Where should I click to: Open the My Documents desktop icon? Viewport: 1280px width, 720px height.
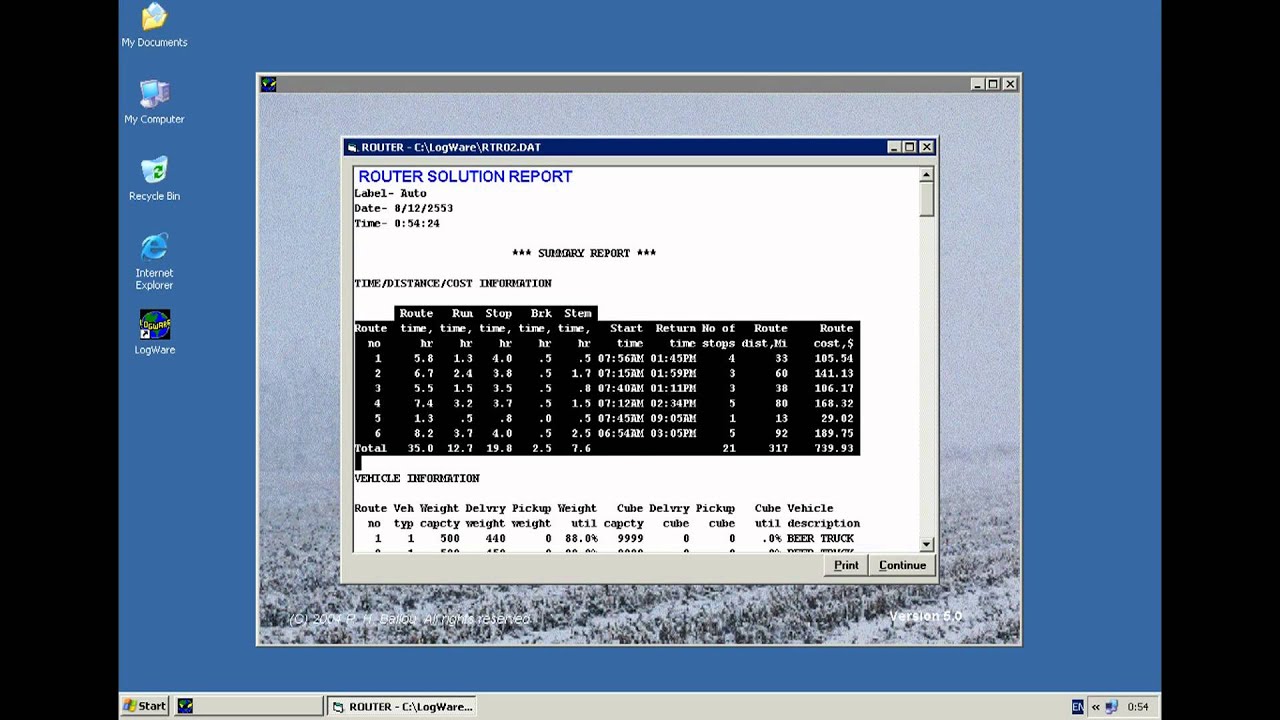click(x=154, y=26)
